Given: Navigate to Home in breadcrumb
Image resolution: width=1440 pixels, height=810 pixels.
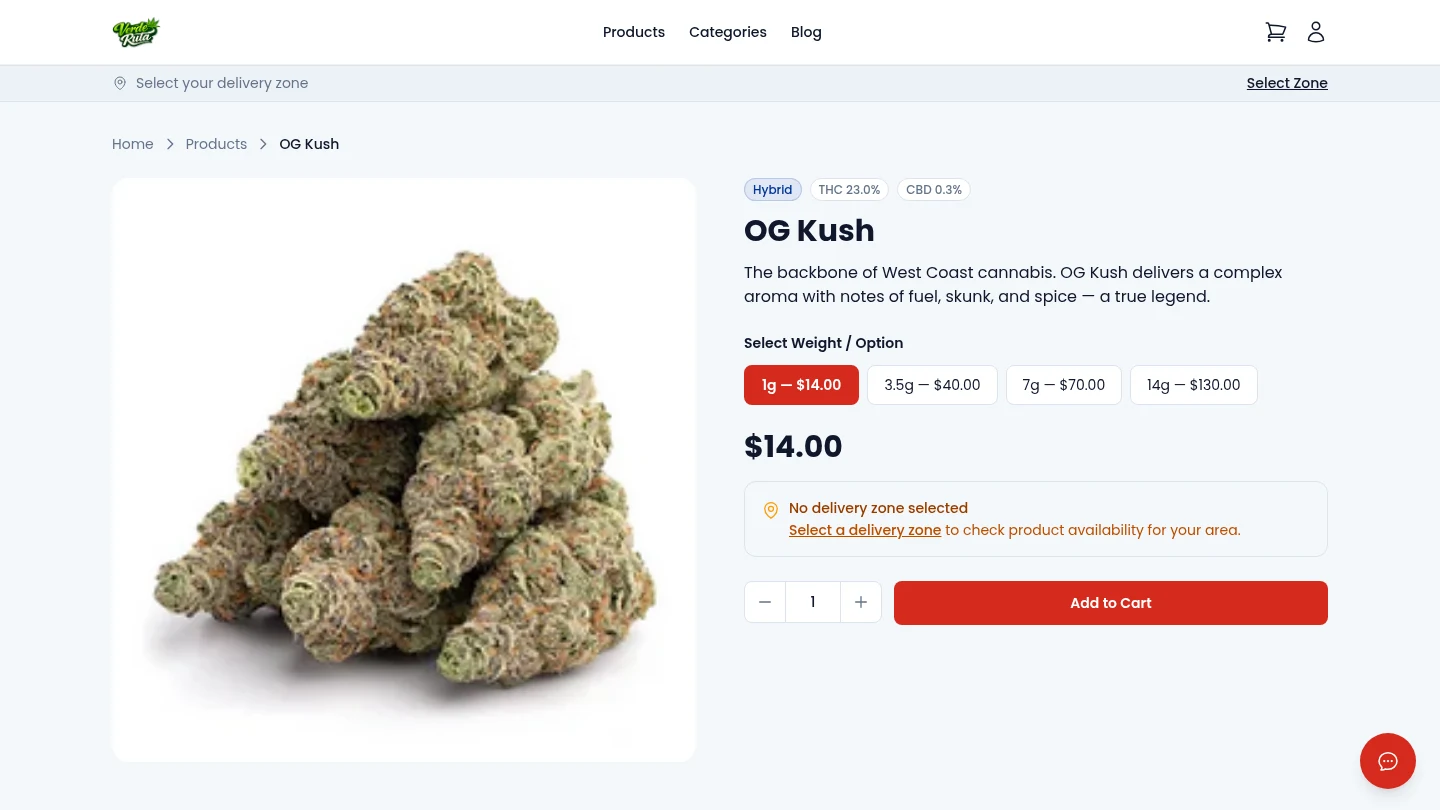Looking at the screenshot, I should 133,144.
